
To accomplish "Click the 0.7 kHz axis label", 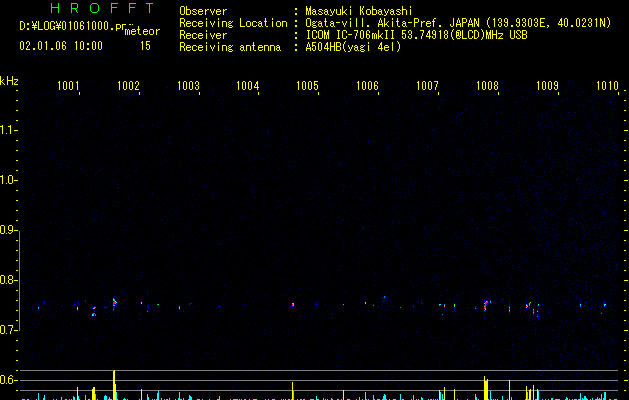I will (x=8, y=330).
